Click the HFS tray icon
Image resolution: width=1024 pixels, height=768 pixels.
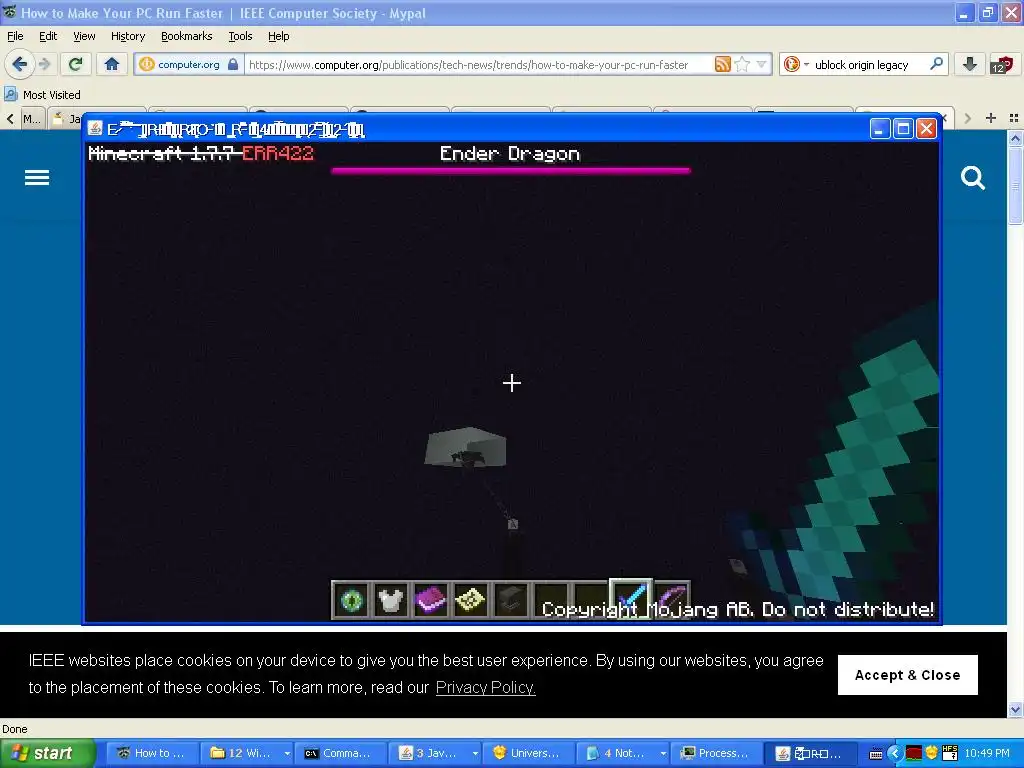click(x=950, y=753)
